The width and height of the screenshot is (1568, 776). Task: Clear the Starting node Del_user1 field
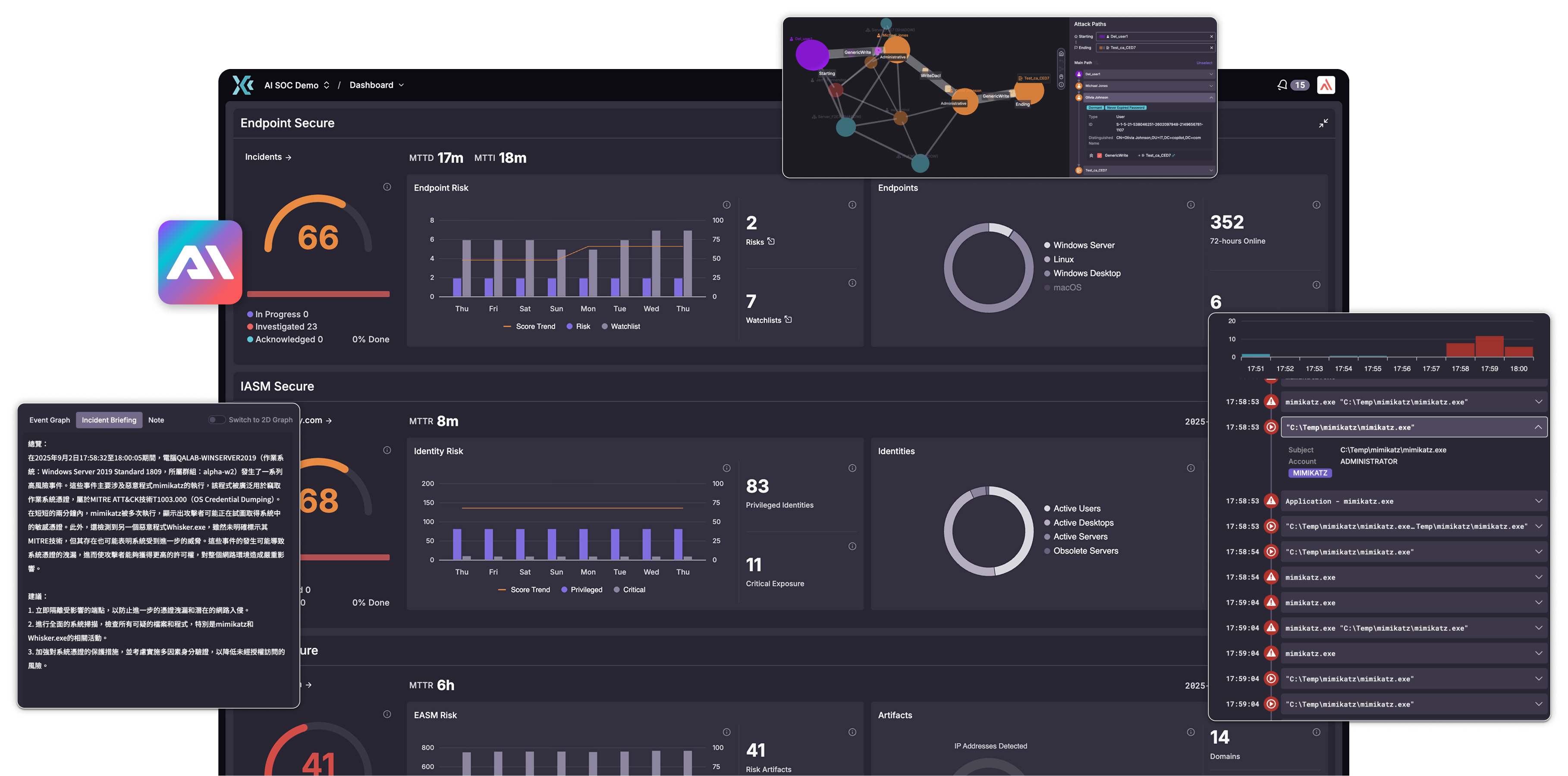[x=1211, y=37]
